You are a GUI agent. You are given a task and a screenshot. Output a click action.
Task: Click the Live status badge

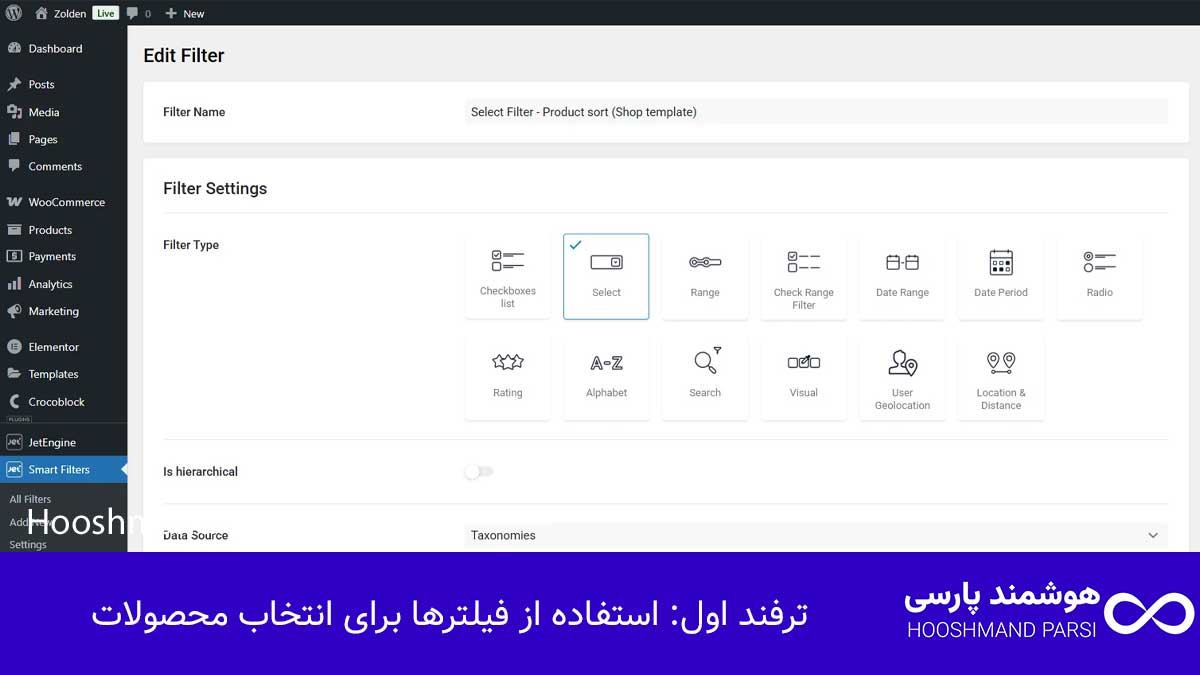coord(105,13)
